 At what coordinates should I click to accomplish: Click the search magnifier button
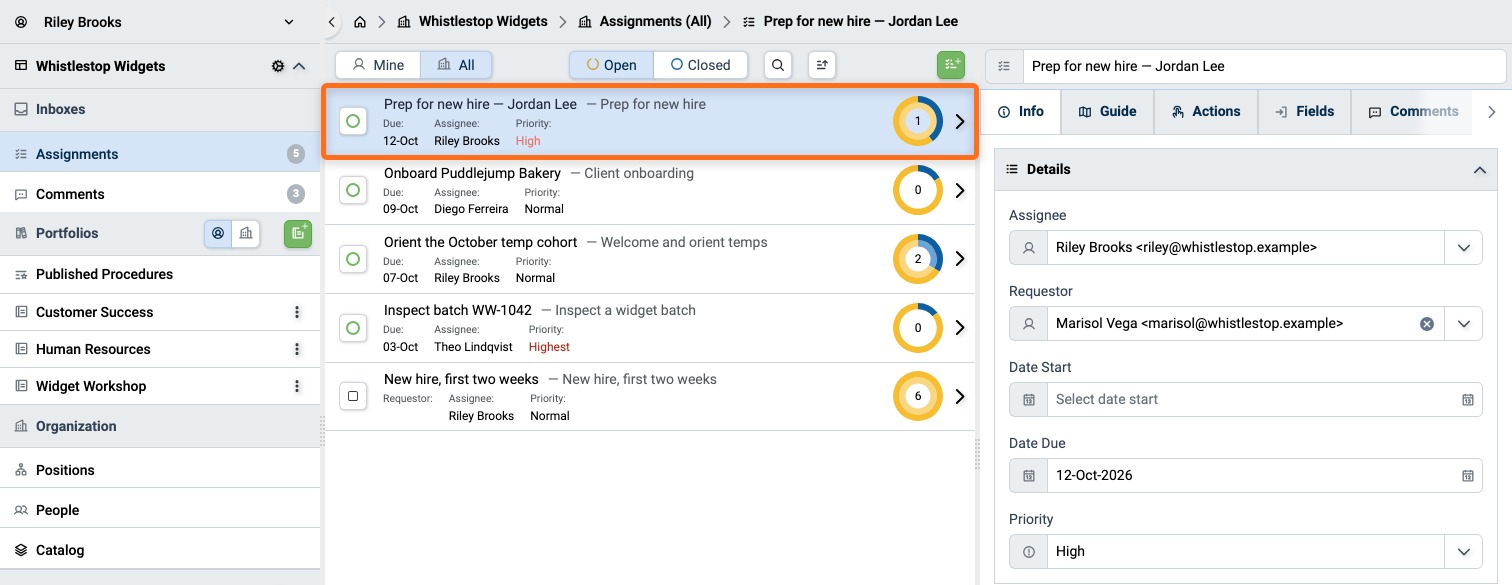[x=779, y=65]
